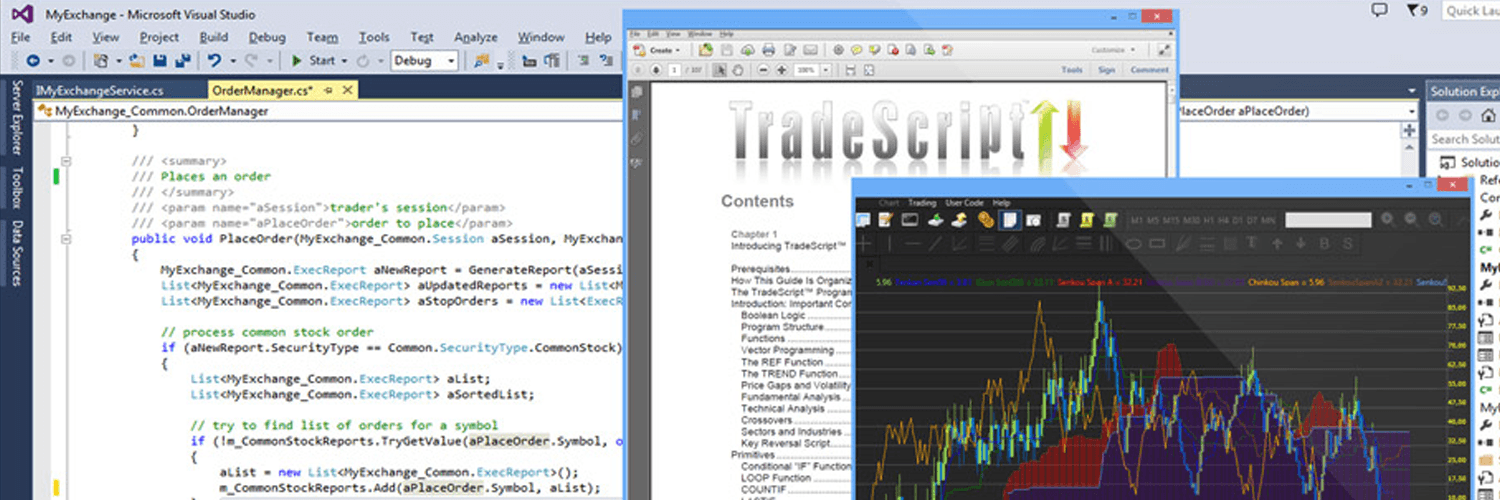The width and height of the screenshot is (1500, 500).
Task: Open the User Code menu in chart window
Action: (x=964, y=203)
